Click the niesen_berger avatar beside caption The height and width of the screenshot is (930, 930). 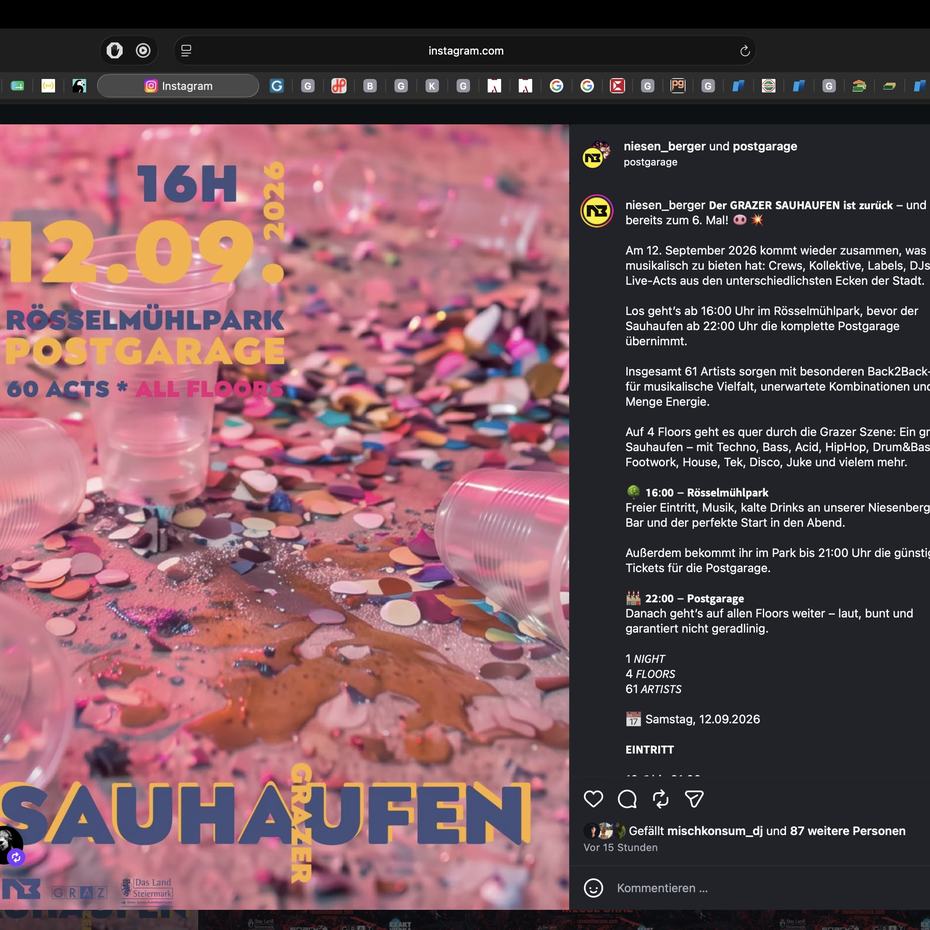coord(596,211)
